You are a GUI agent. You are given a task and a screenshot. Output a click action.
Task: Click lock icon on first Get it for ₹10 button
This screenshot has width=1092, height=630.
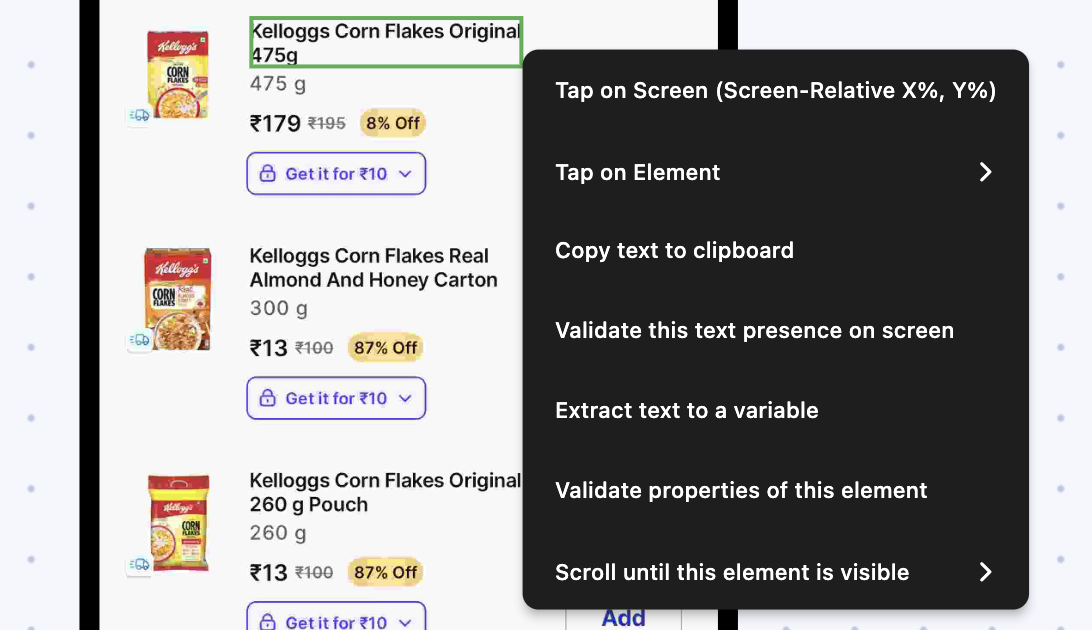point(267,174)
